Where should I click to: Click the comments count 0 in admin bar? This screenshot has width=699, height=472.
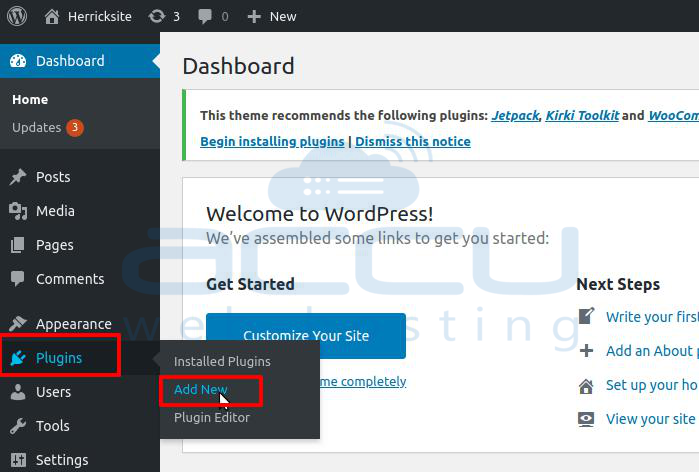pyautogui.click(x=225, y=17)
